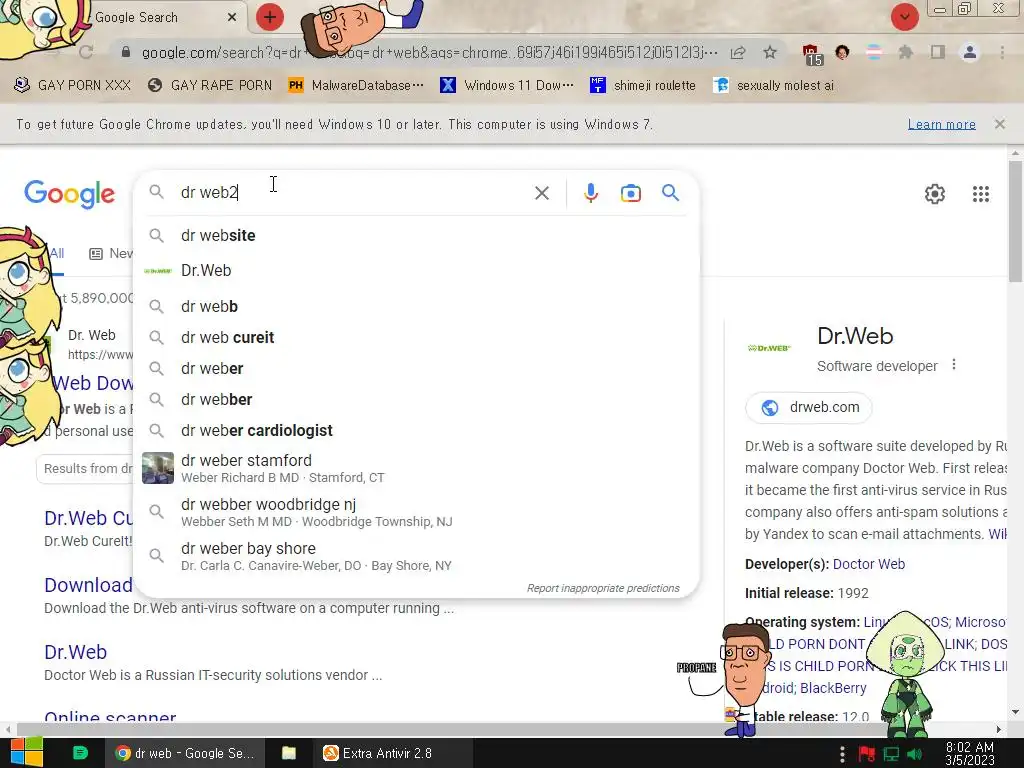Bookmark this page with the star icon
Screen dimensions: 1024x768
click(x=770, y=52)
